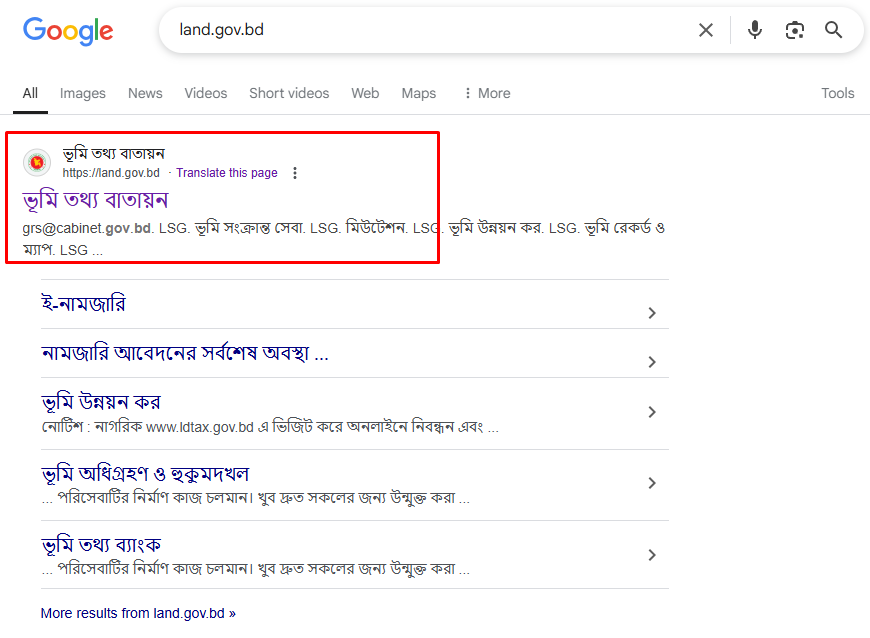Switch to the Videos tab
This screenshot has height=638, width=870.
[206, 93]
